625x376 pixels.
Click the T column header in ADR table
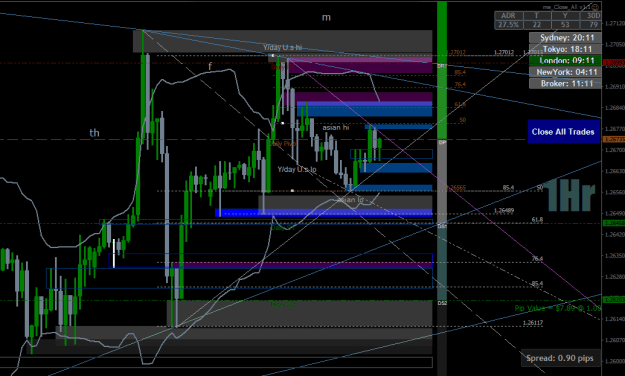[537, 16]
